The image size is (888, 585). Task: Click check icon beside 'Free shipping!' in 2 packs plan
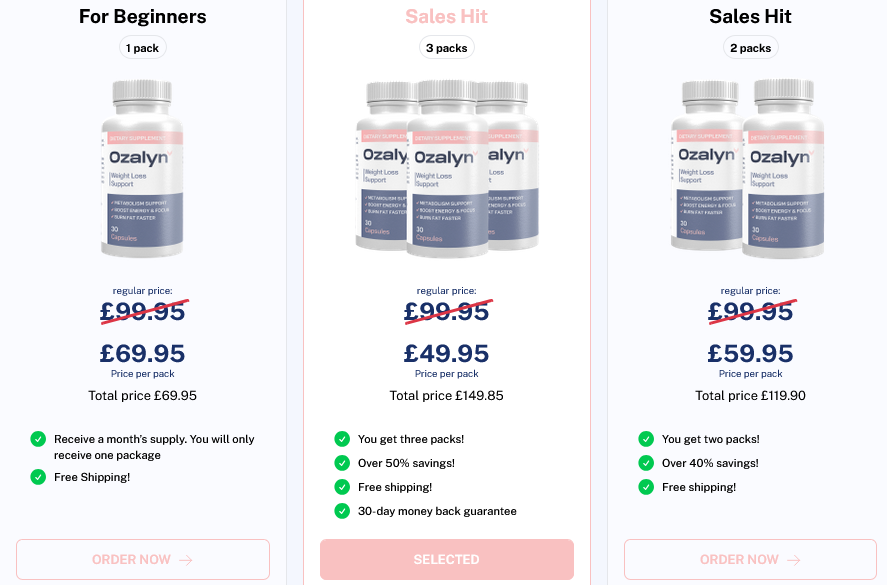646,487
